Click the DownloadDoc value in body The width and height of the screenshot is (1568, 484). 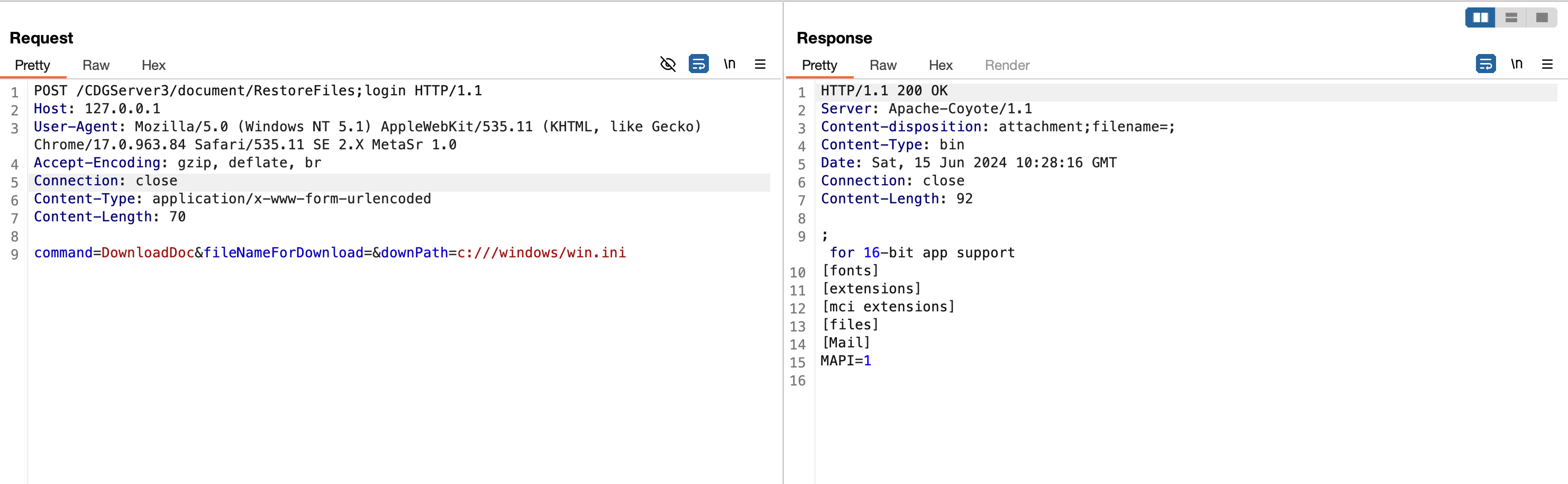pyautogui.click(x=148, y=253)
